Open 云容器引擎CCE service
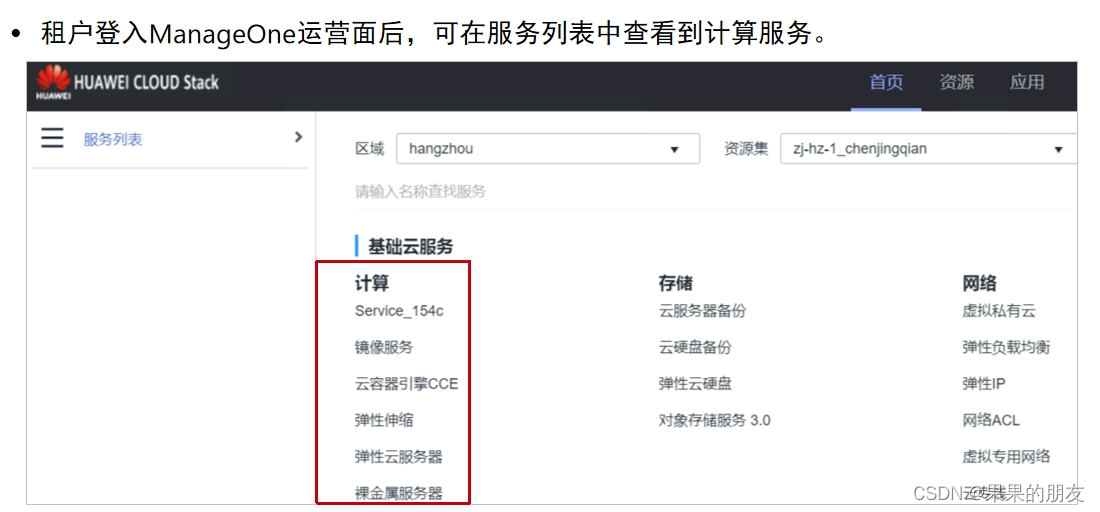The image size is (1100, 512). (x=406, y=384)
